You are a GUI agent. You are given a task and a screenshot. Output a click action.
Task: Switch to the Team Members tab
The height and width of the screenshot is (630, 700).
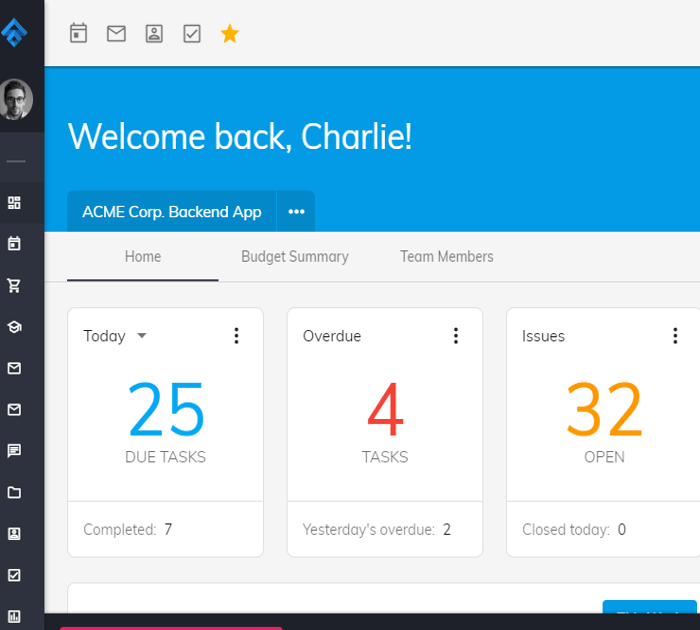pos(447,257)
